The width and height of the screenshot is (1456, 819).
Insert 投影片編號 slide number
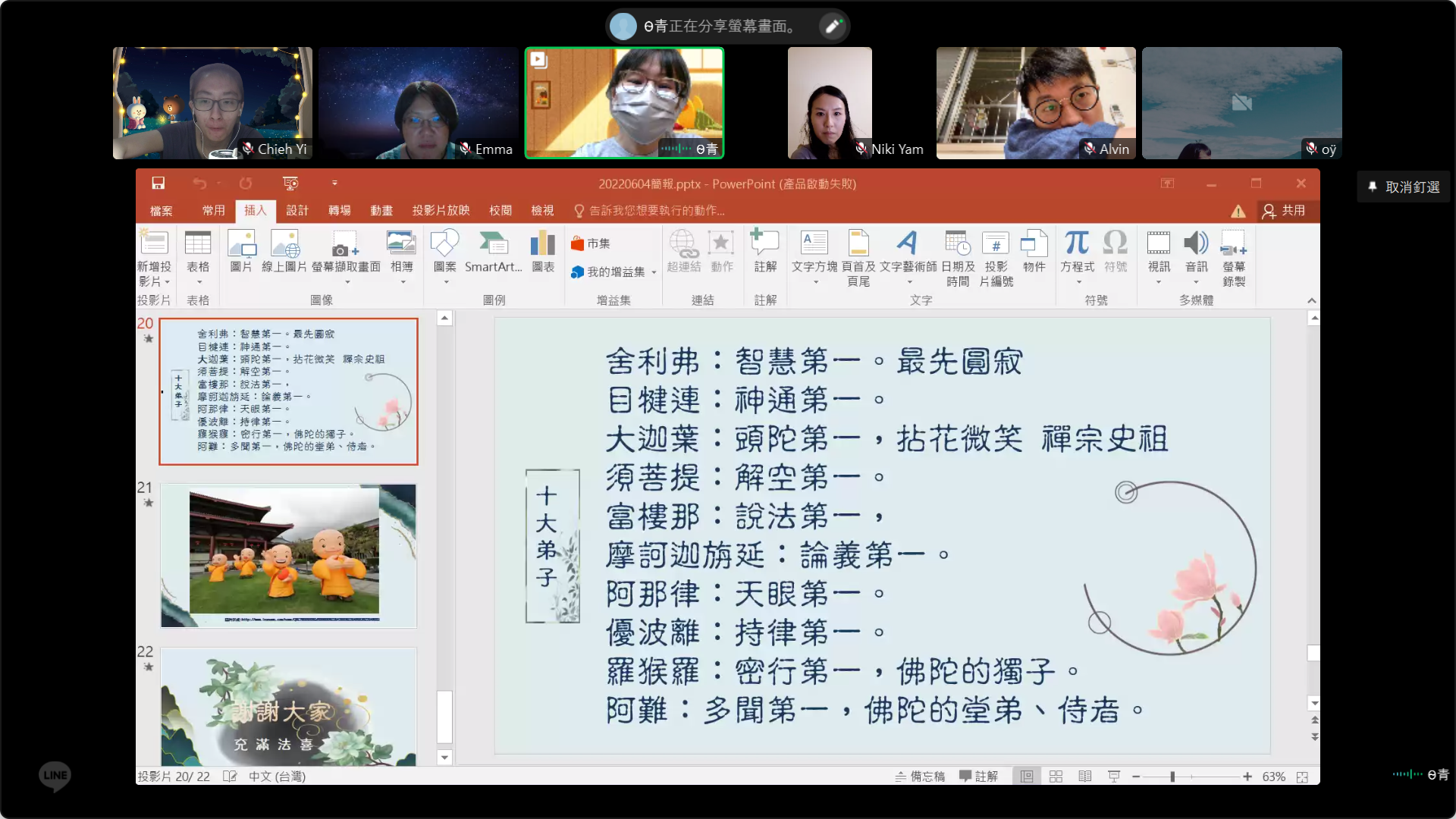point(996,258)
